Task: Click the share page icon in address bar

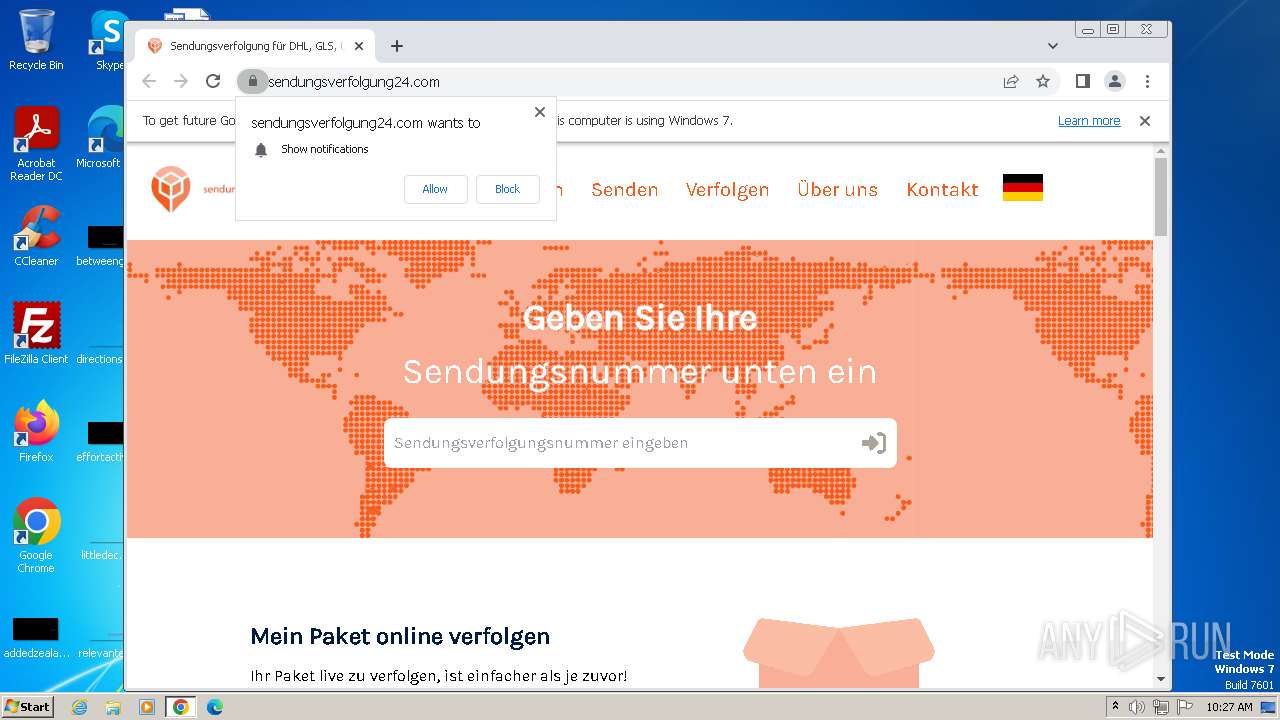Action: (1011, 81)
